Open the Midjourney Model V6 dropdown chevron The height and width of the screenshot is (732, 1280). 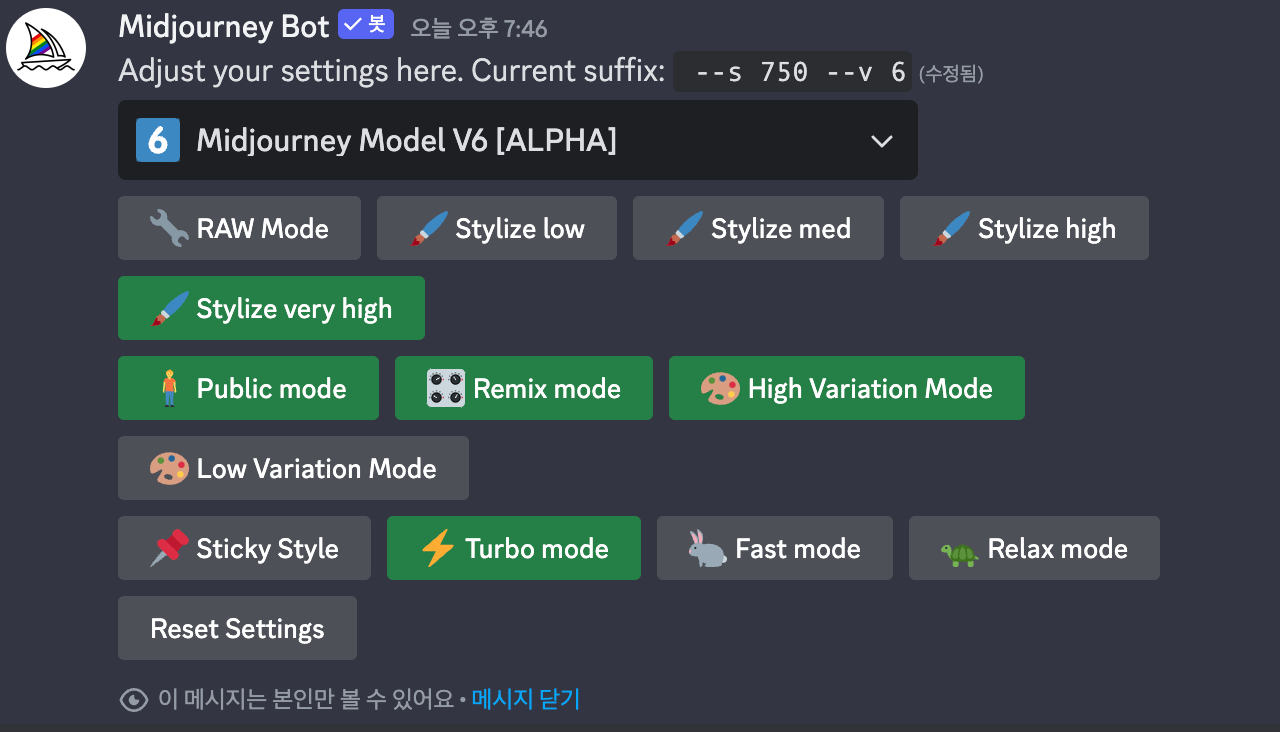click(x=881, y=141)
